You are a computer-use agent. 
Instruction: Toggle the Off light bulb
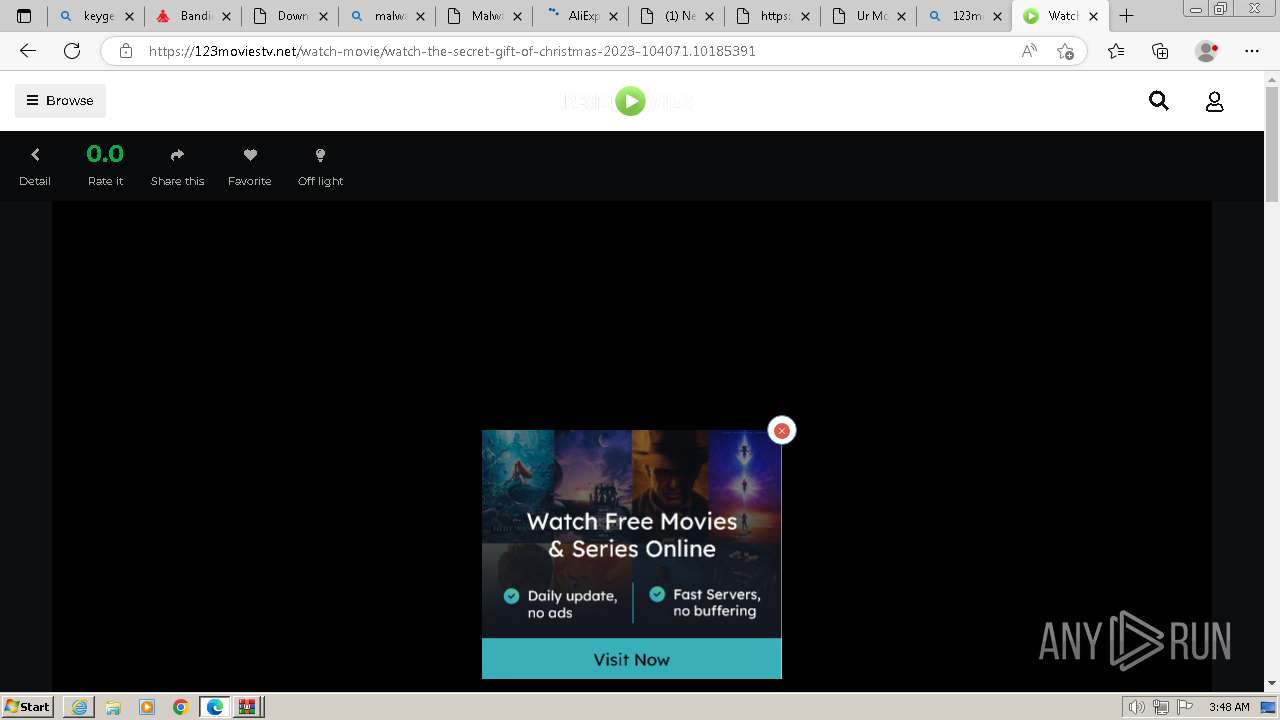(x=320, y=155)
